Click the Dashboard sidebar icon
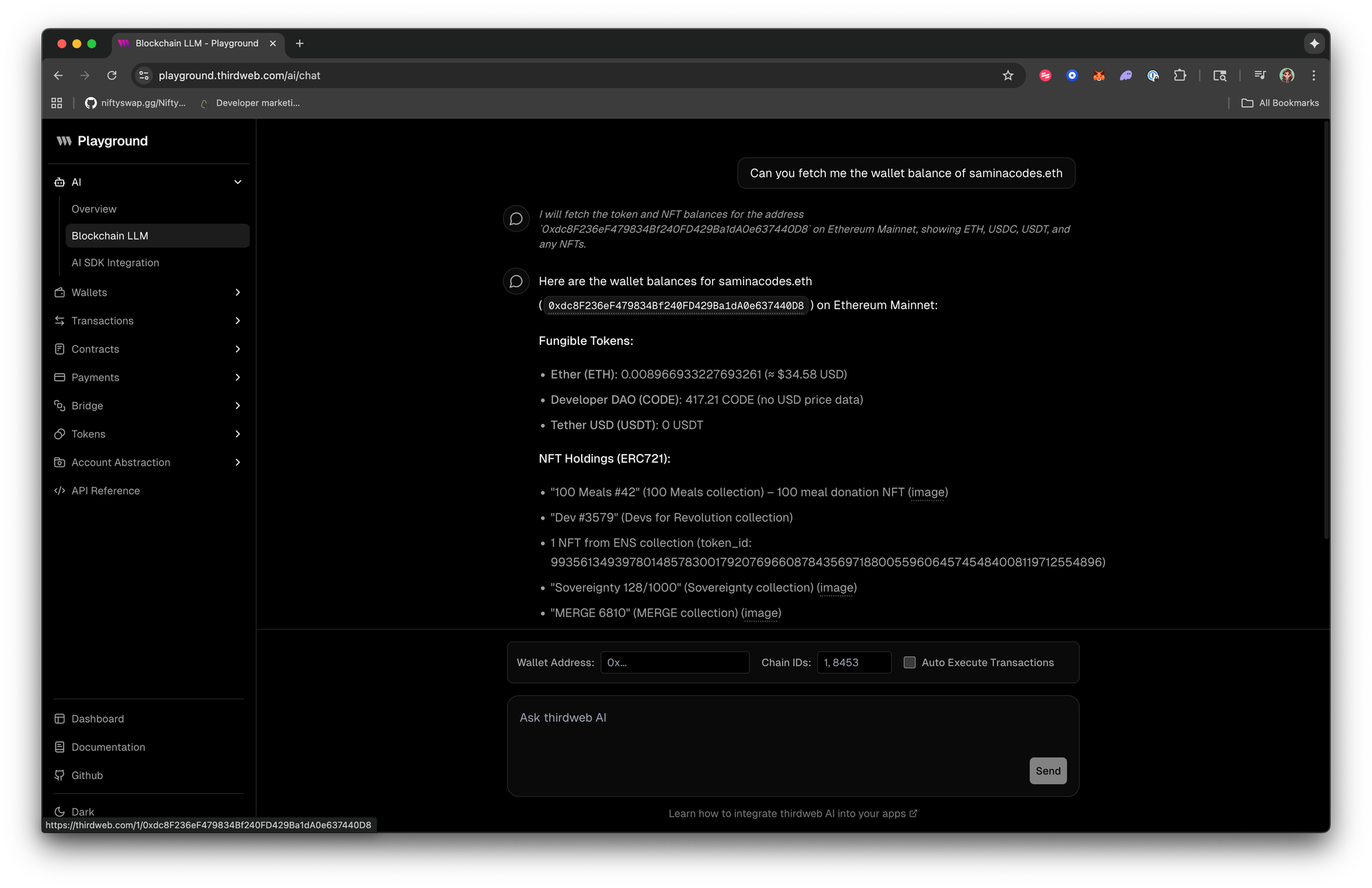The height and width of the screenshot is (888, 1372). click(60, 719)
